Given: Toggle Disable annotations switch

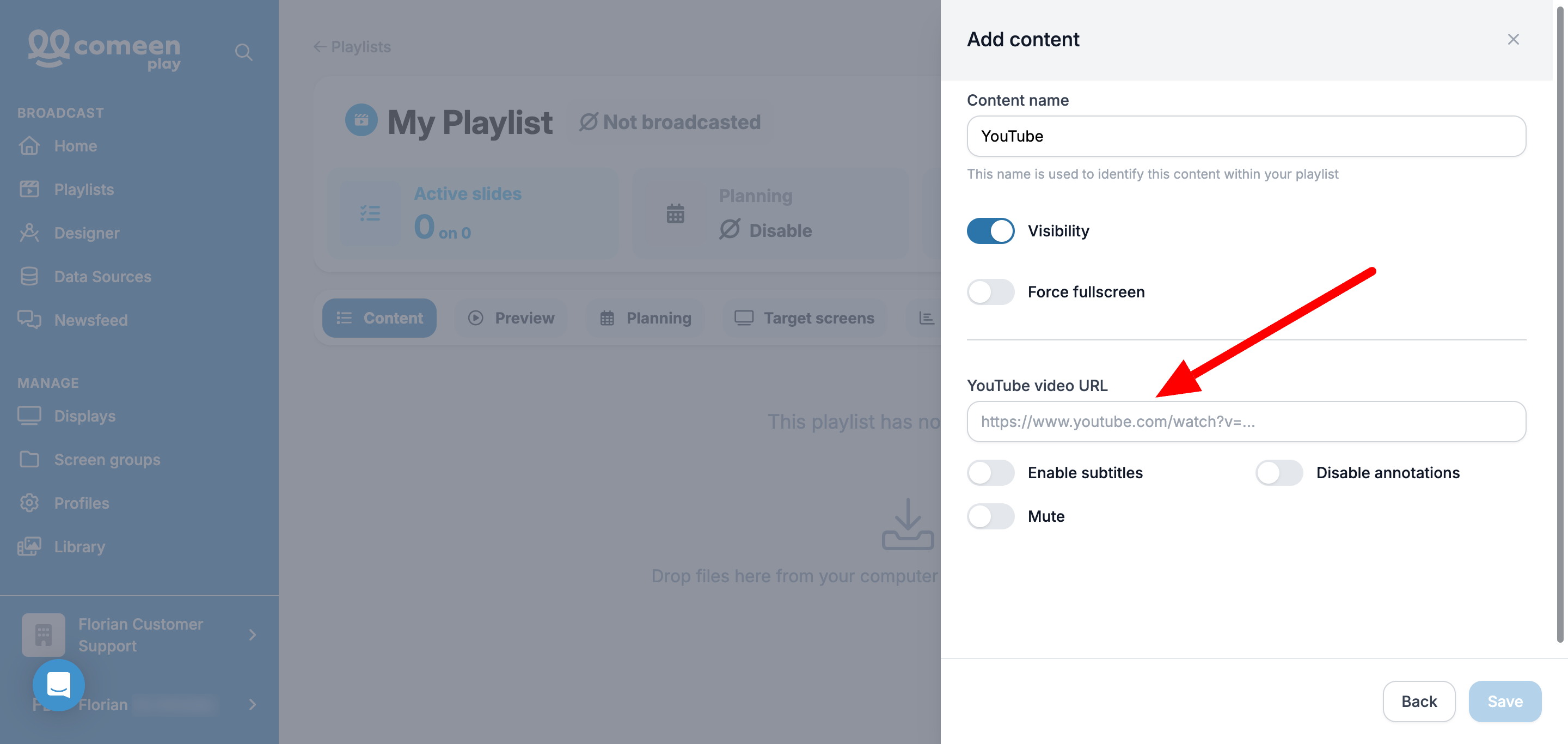Looking at the screenshot, I should tap(1279, 472).
